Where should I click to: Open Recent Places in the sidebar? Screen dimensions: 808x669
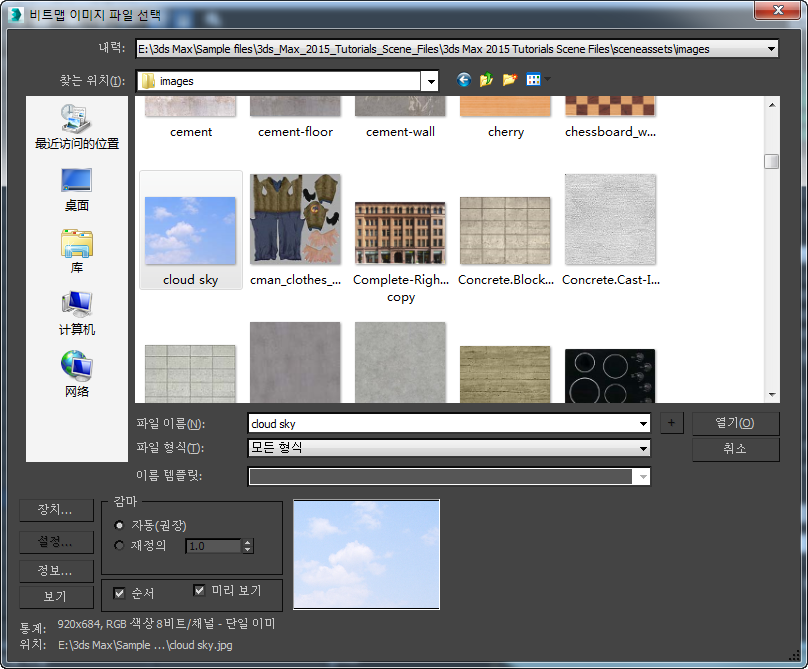click(x=77, y=127)
